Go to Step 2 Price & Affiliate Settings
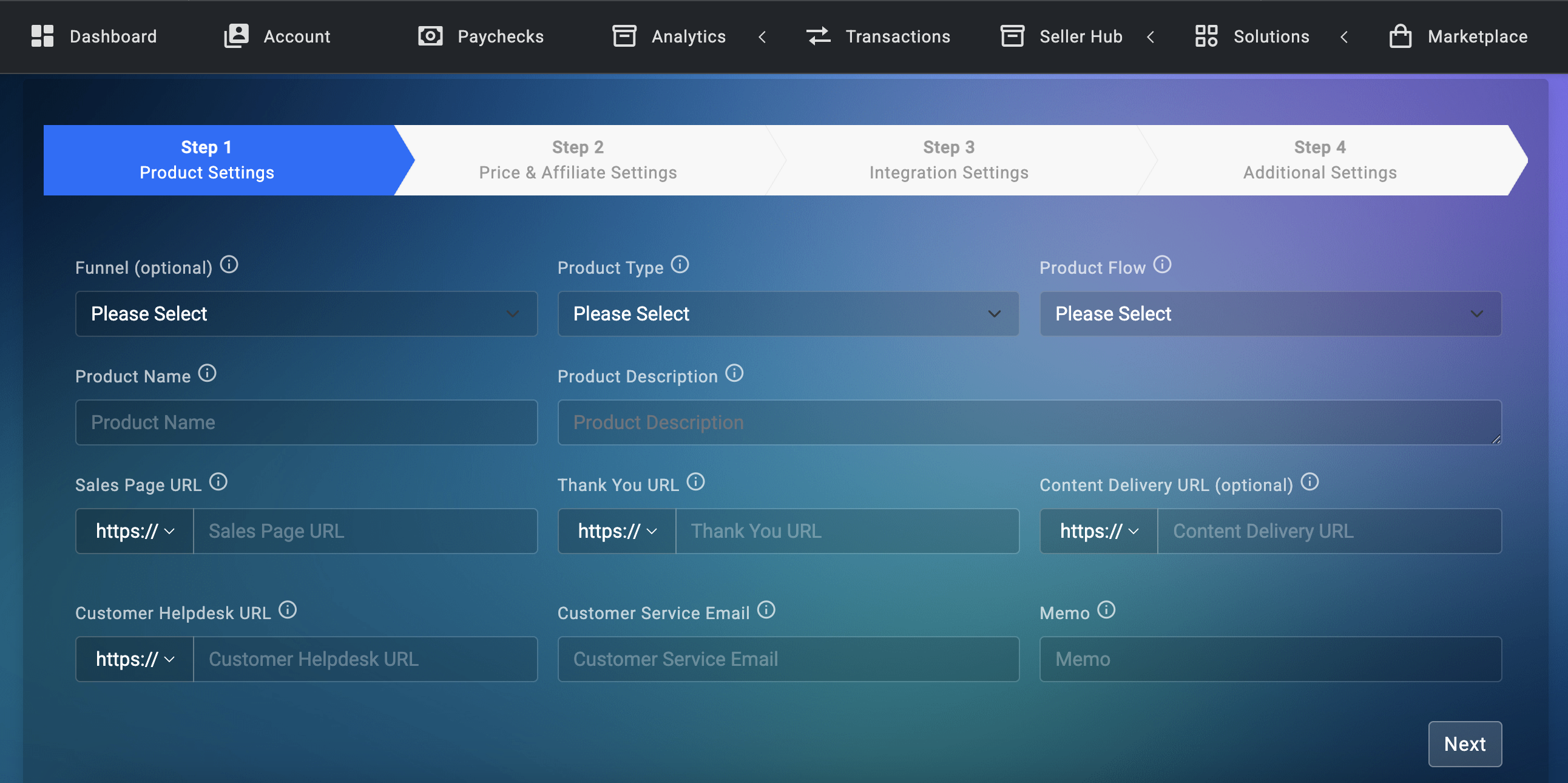 [578, 160]
